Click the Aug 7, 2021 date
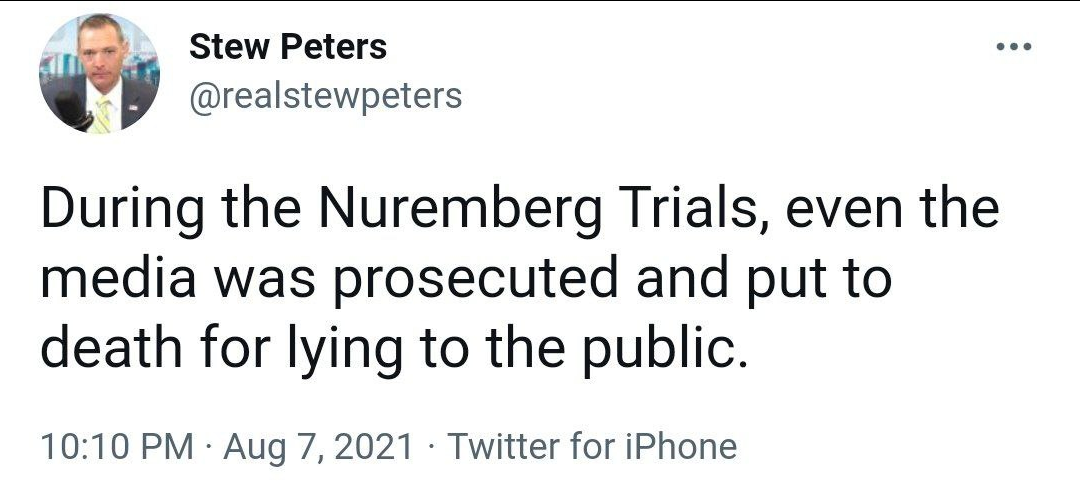The width and height of the screenshot is (1080, 497). tap(318, 446)
